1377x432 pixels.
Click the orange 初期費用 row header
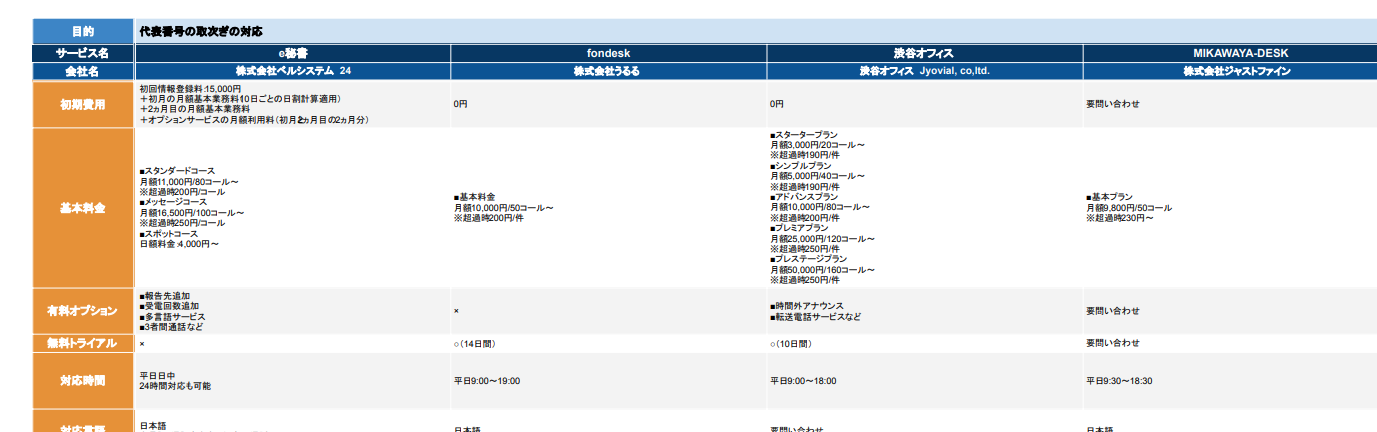tap(82, 104)
